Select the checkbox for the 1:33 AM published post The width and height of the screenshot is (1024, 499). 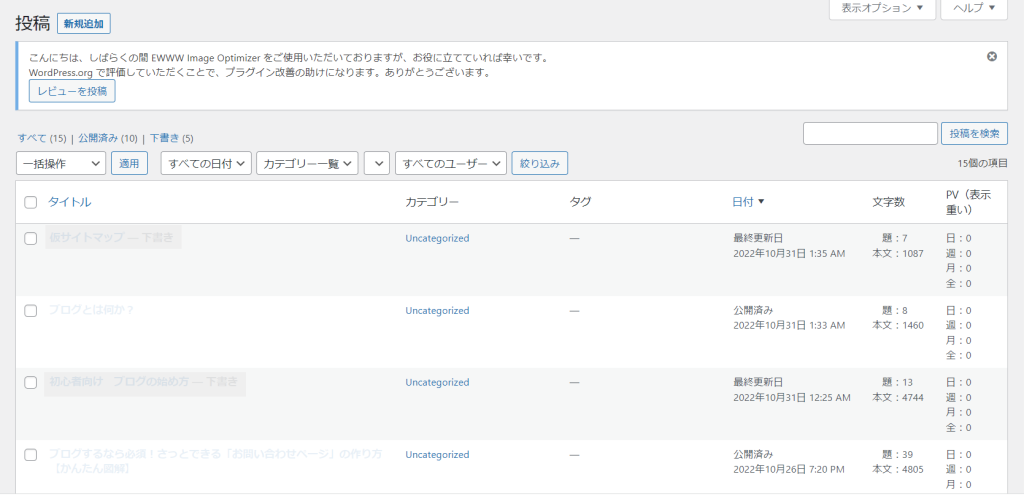coord(30,310)
